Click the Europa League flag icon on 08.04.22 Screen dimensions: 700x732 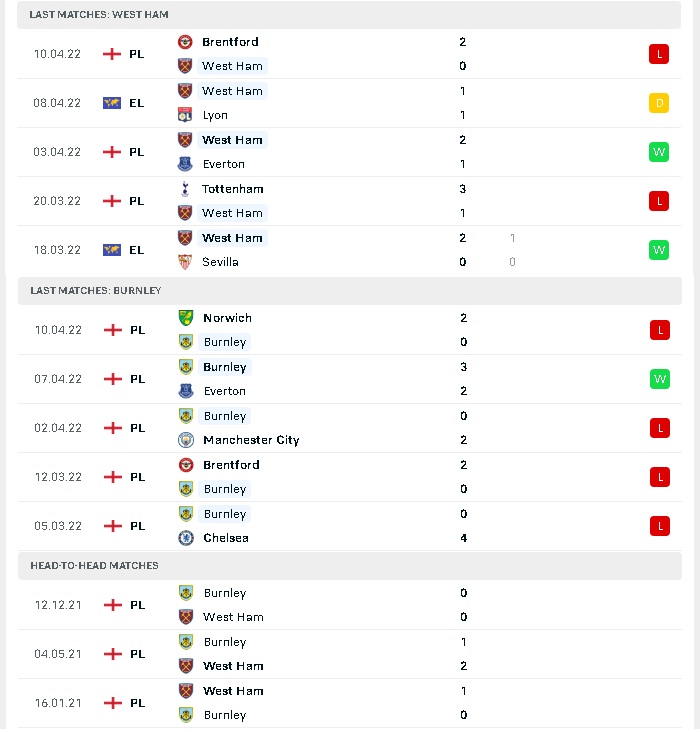click(x=112, y=103)
